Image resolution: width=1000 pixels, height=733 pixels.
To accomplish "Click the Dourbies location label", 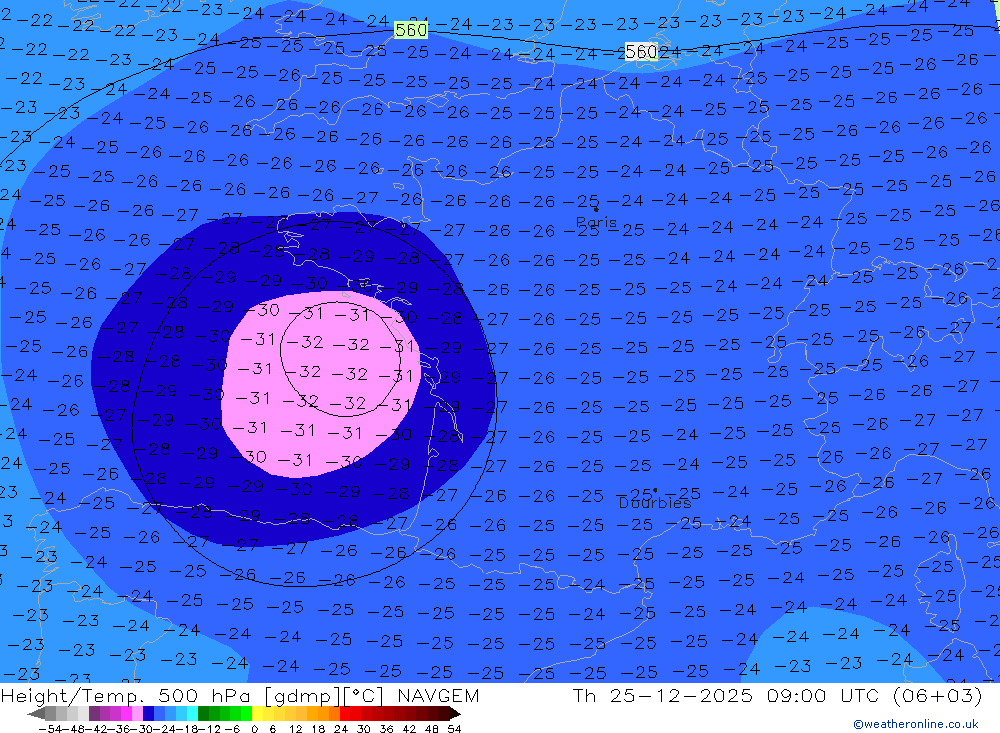I will [655, 503].
